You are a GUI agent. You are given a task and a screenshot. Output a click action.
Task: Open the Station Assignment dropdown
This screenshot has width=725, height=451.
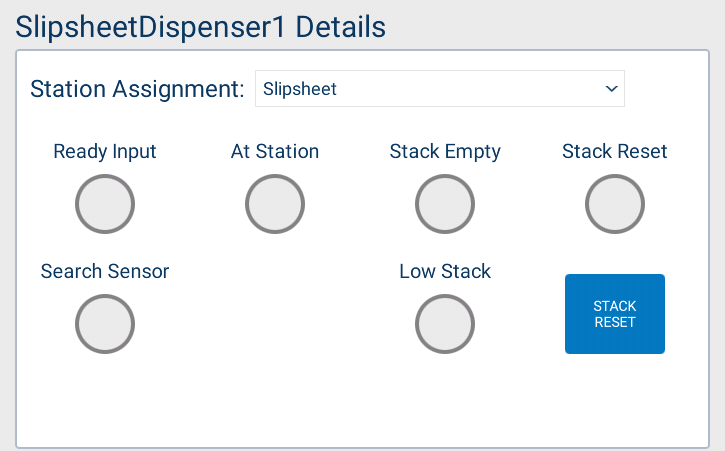click(x=440, y=89)
